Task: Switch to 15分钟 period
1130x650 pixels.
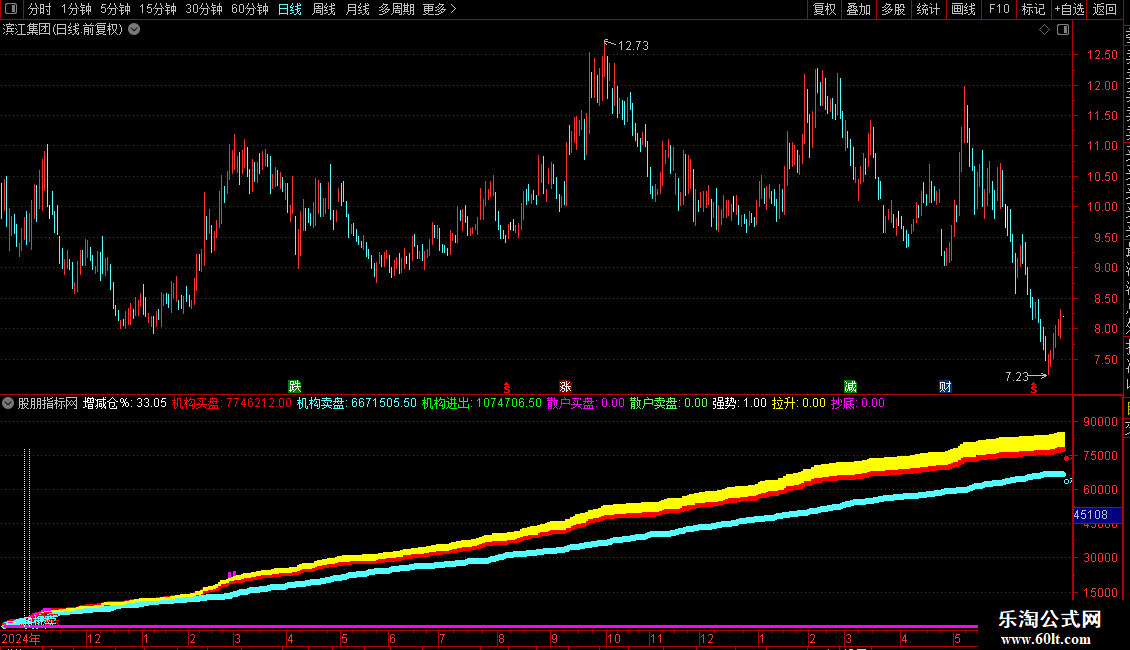Action: [158, 9]
